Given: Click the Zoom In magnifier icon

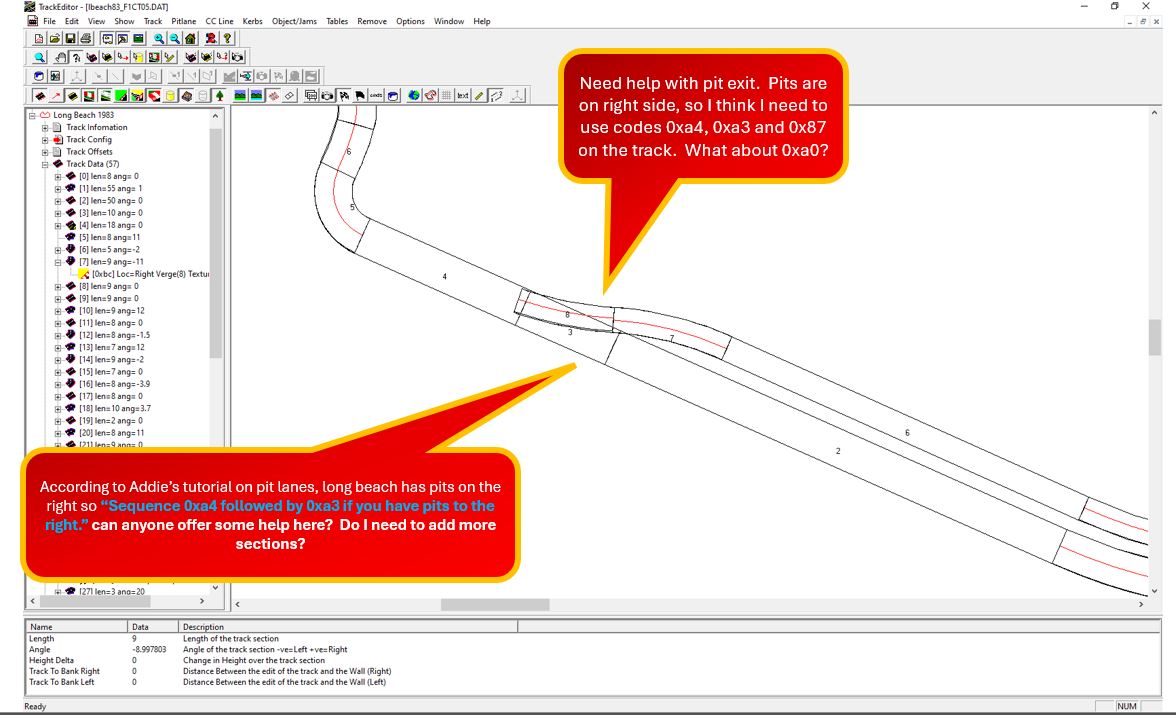Looking at the screenshot, I should 158,39.
